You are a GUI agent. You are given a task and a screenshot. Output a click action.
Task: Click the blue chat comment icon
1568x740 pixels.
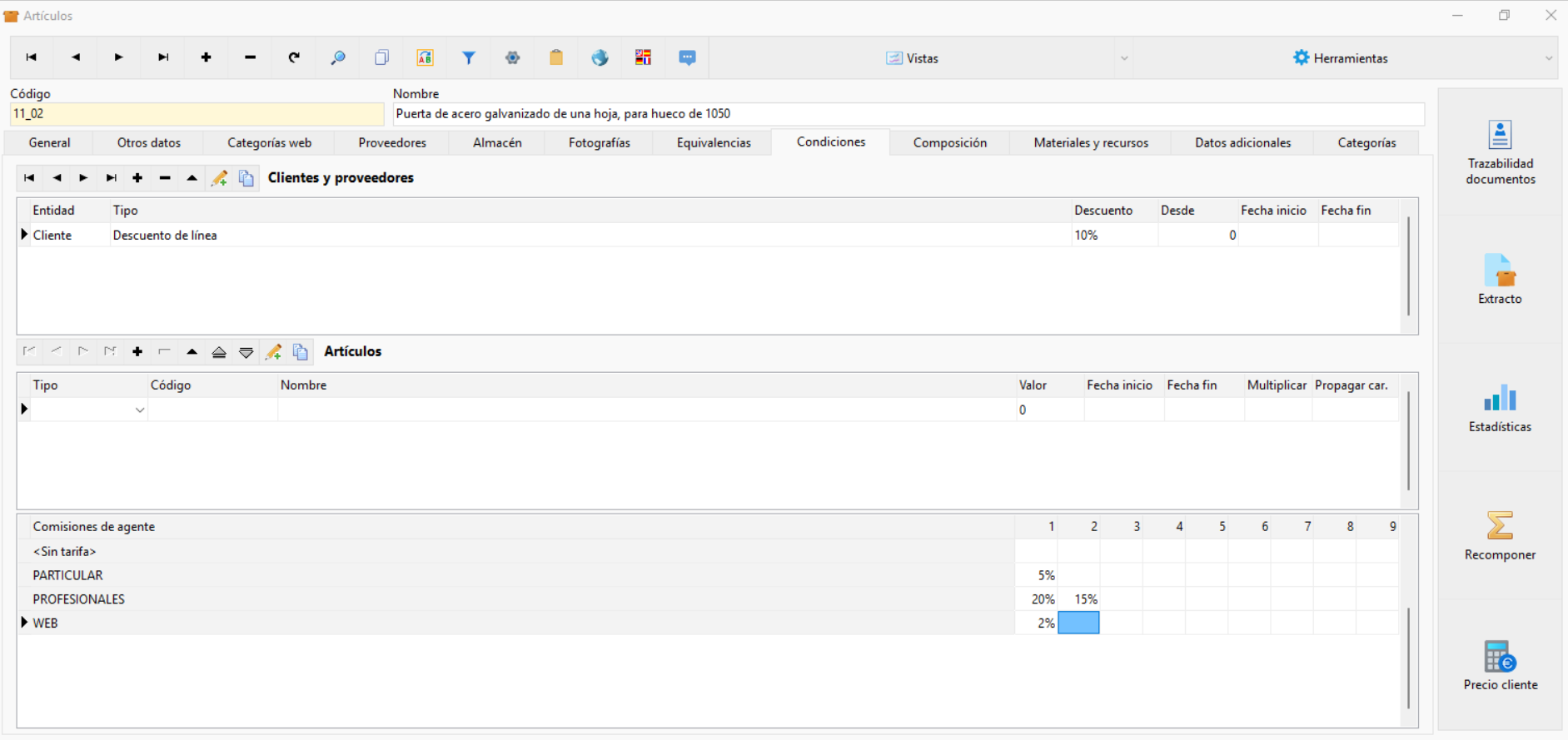pyautogui.click(x=687, y=57)
